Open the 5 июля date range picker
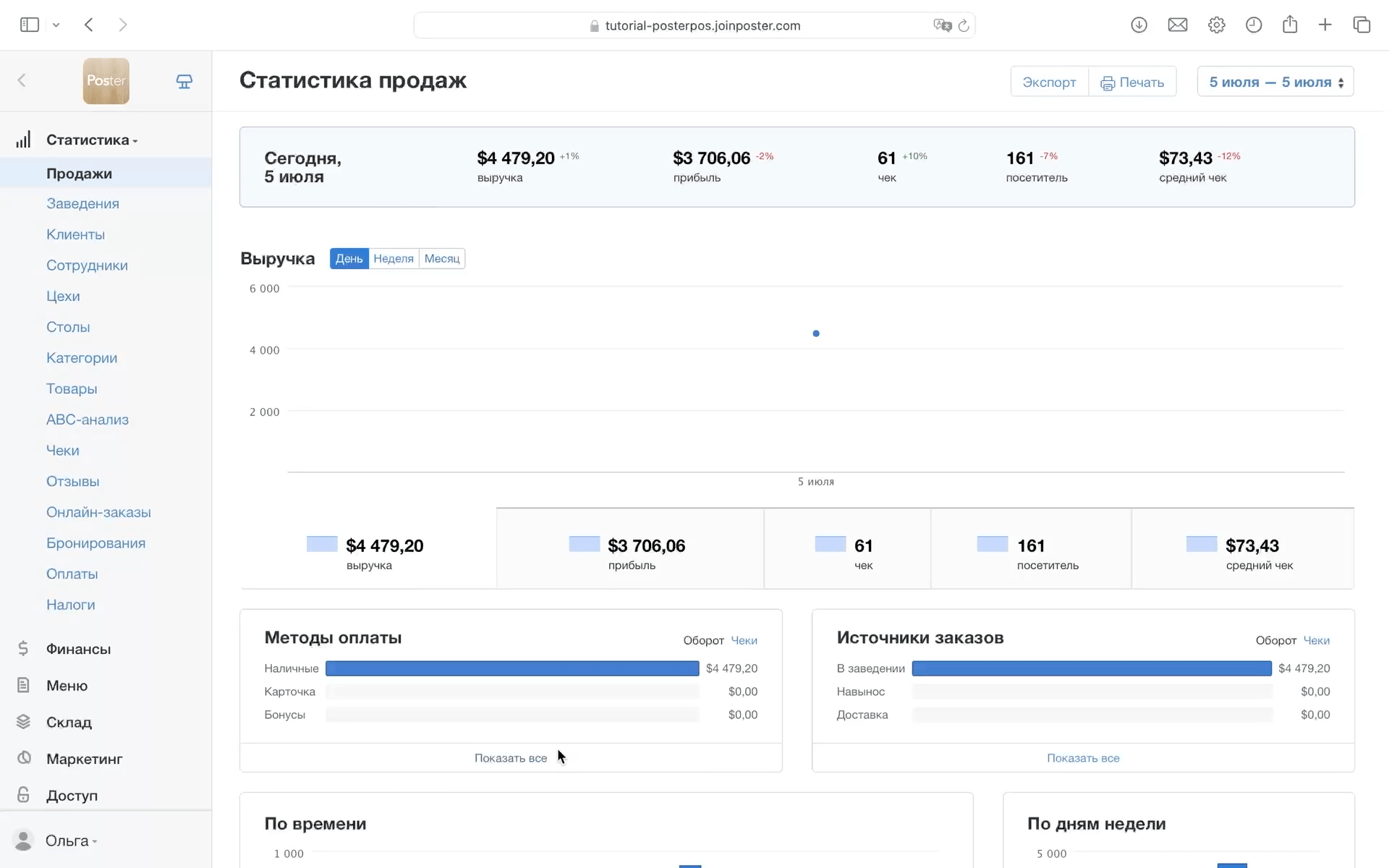The width and height of the screenshot is (1389, 868). click(x=1275, y=82)
